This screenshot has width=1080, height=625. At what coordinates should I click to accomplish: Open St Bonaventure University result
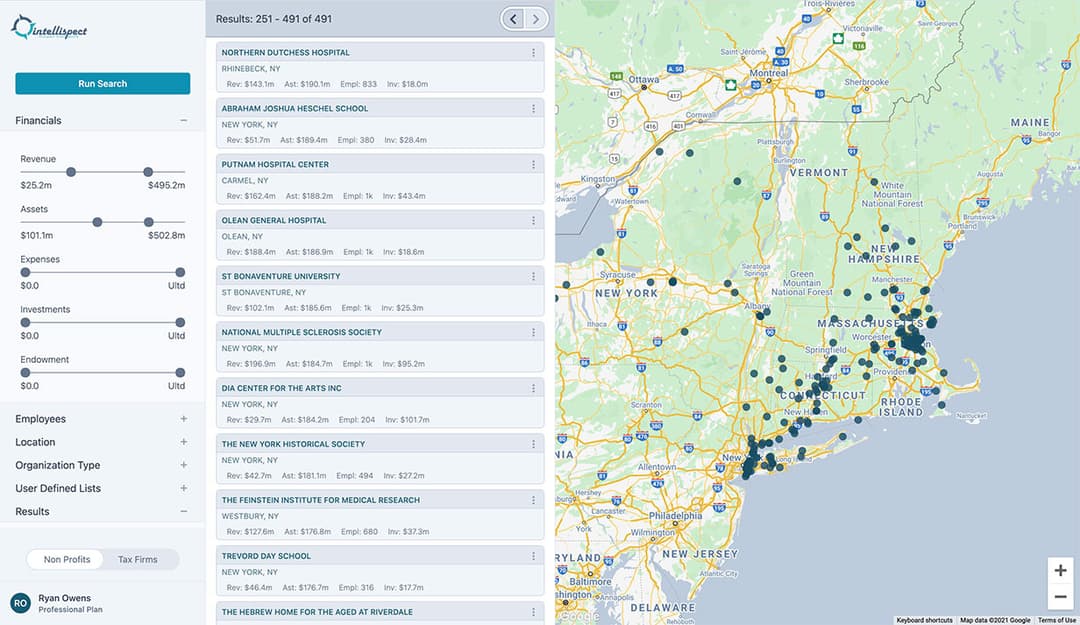pyautogui.click(x=281, y=276)
